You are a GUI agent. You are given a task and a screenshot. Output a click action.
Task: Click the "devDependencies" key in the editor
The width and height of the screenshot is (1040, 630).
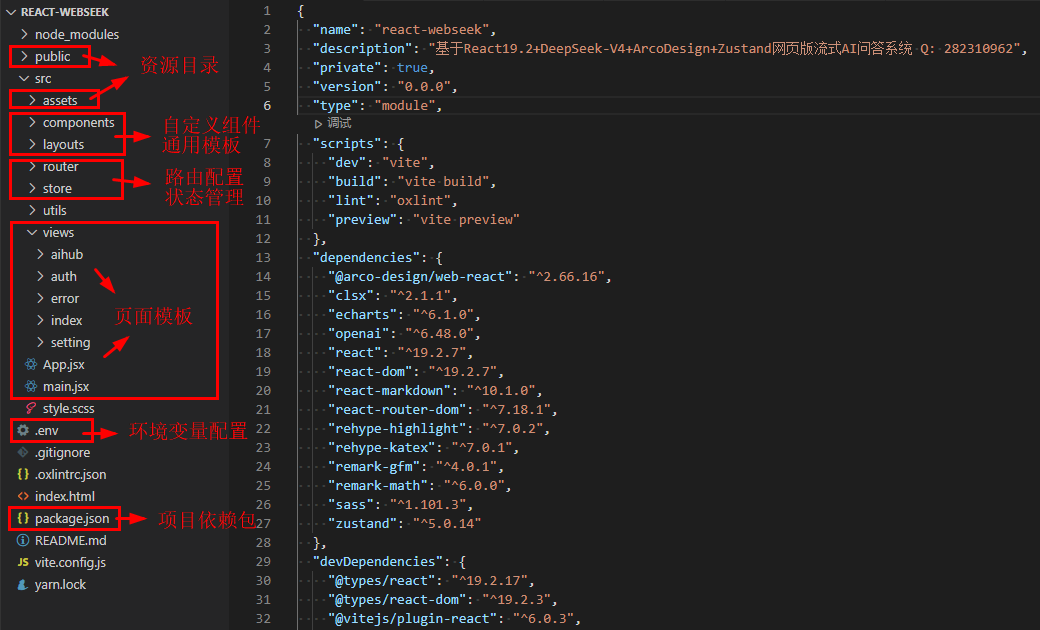pos(377,562)
